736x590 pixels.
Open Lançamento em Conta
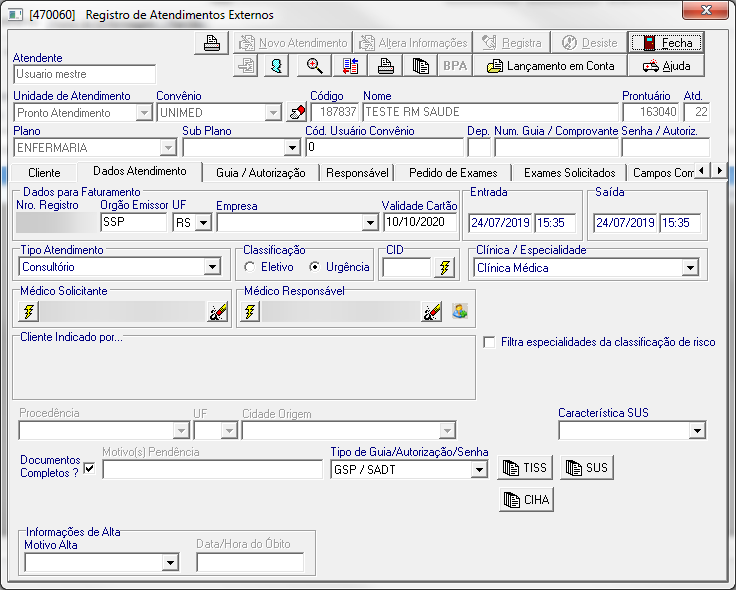(x=550, y=66)
